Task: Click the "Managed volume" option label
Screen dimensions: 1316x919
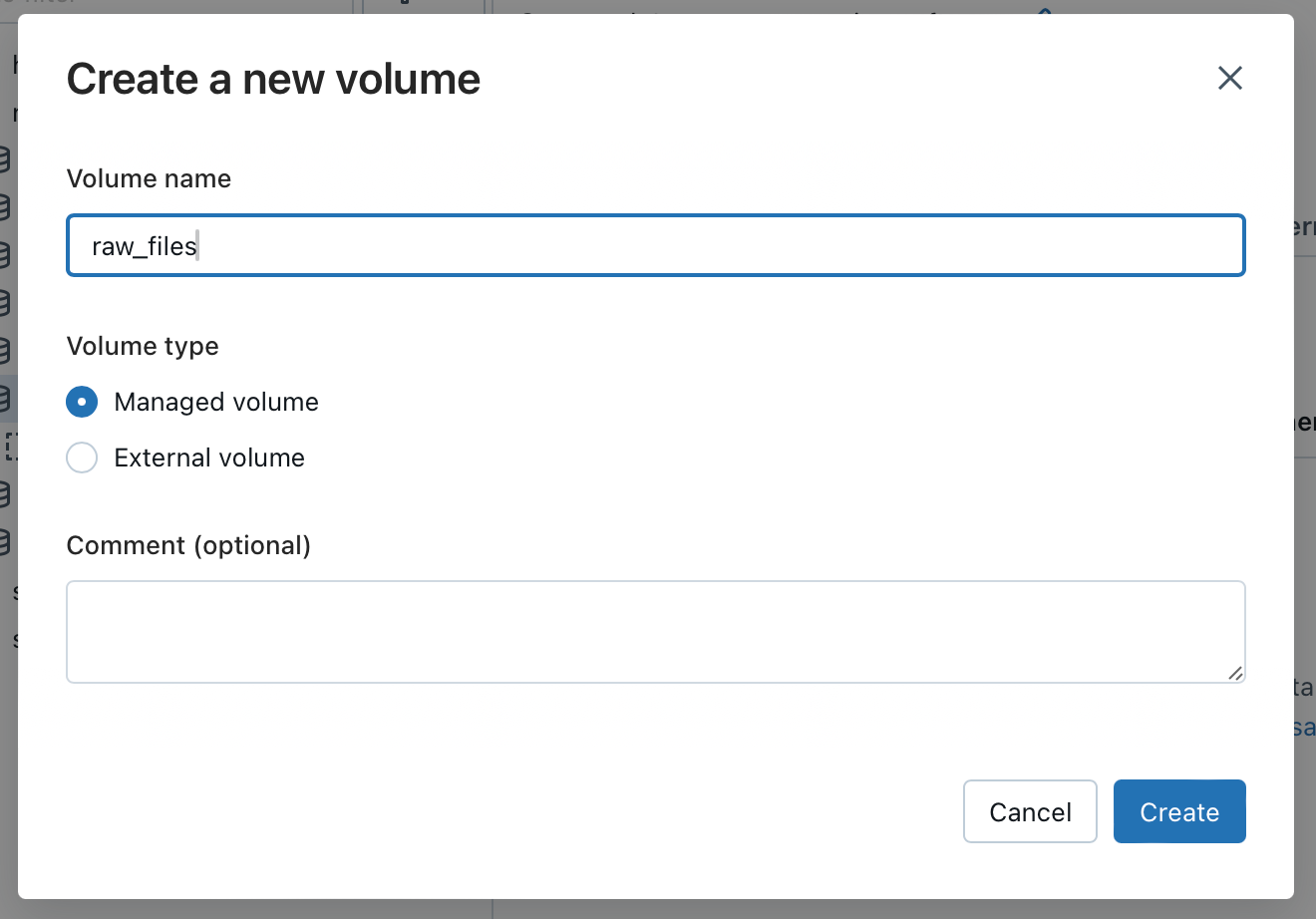Action: 216,402
